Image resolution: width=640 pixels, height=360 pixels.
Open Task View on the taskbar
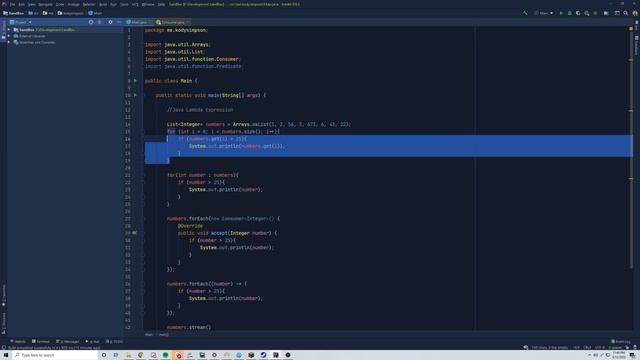116,355
